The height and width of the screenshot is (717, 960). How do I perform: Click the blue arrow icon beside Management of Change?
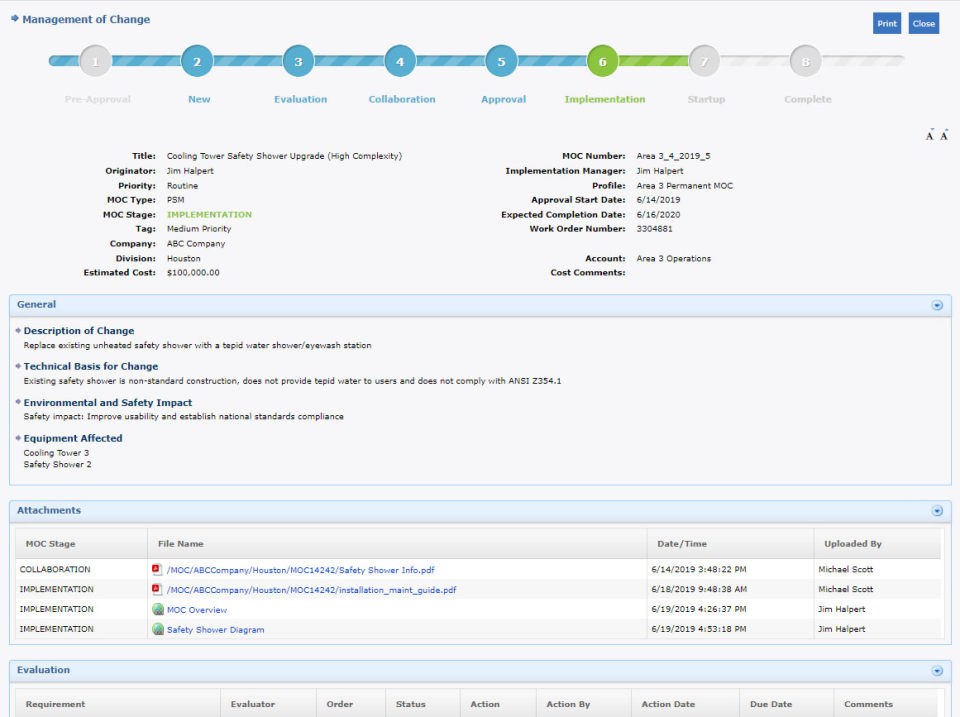(14, 18)
